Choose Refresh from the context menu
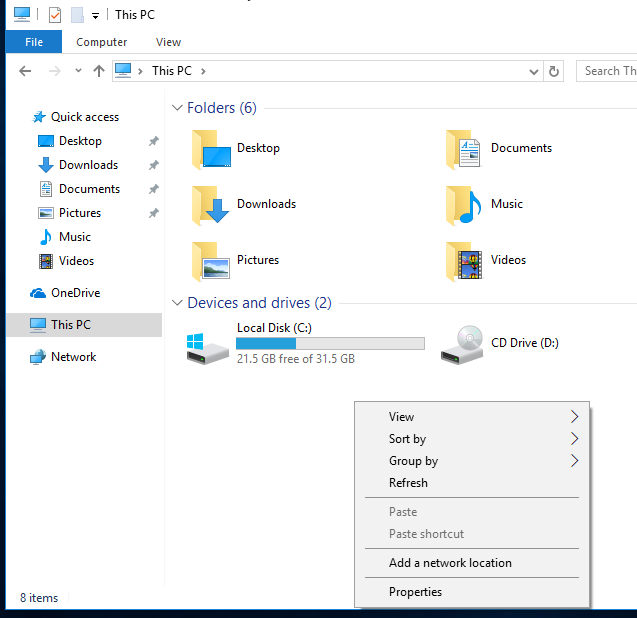 click(x=408, y=483)
